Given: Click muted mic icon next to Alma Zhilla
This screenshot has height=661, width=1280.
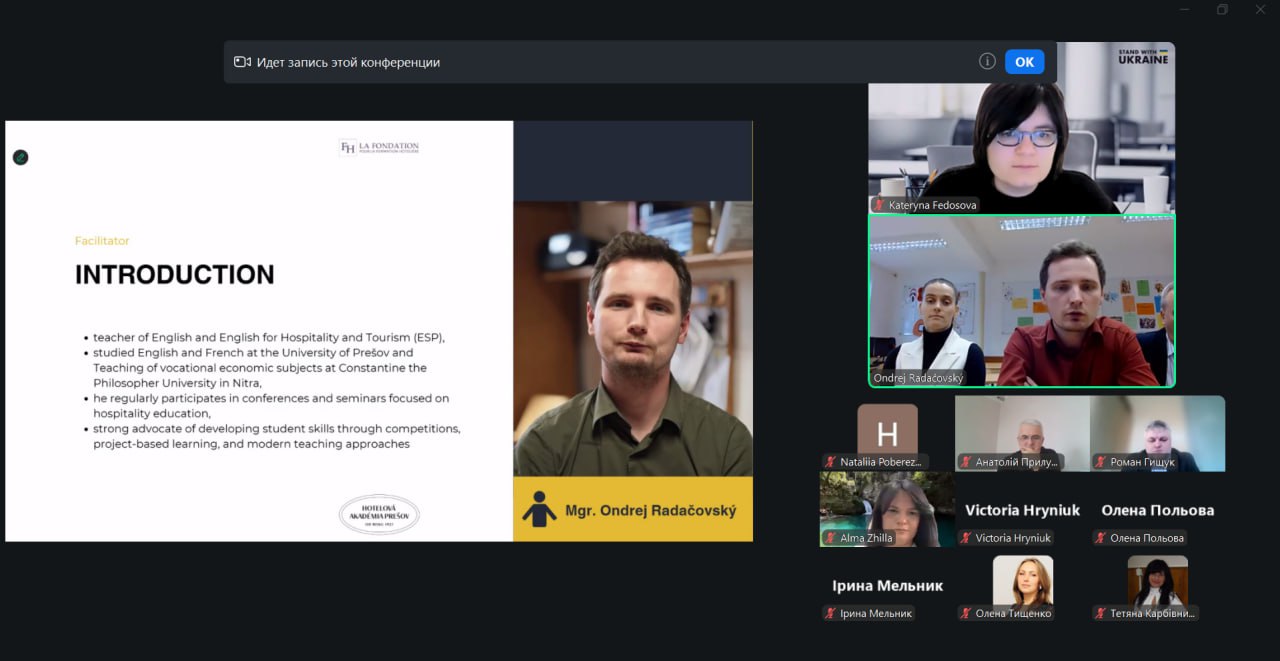Looking at the screenshot, I should pyautogui.click(x=830, y=538).
